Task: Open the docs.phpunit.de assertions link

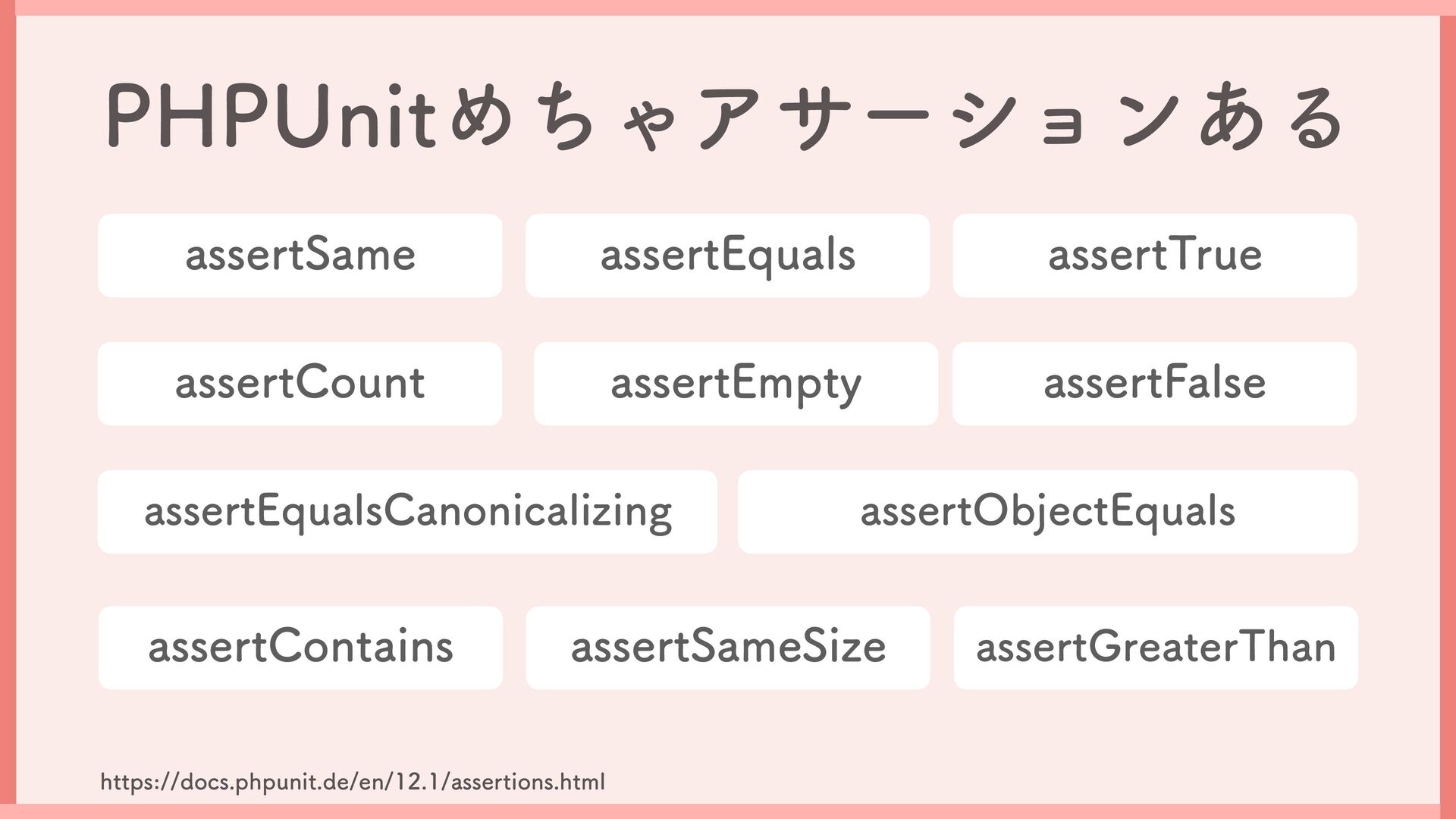Action: (x=353, y=782)
